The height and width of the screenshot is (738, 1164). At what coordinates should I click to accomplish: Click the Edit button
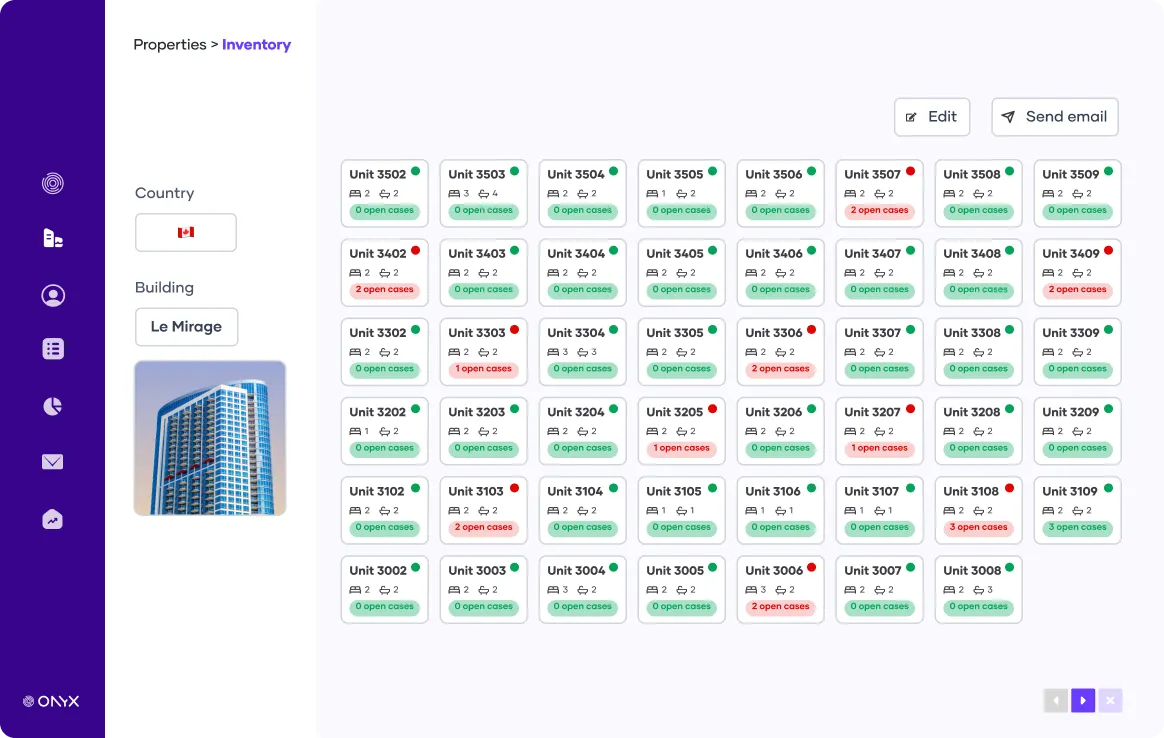tap(932, 117)
